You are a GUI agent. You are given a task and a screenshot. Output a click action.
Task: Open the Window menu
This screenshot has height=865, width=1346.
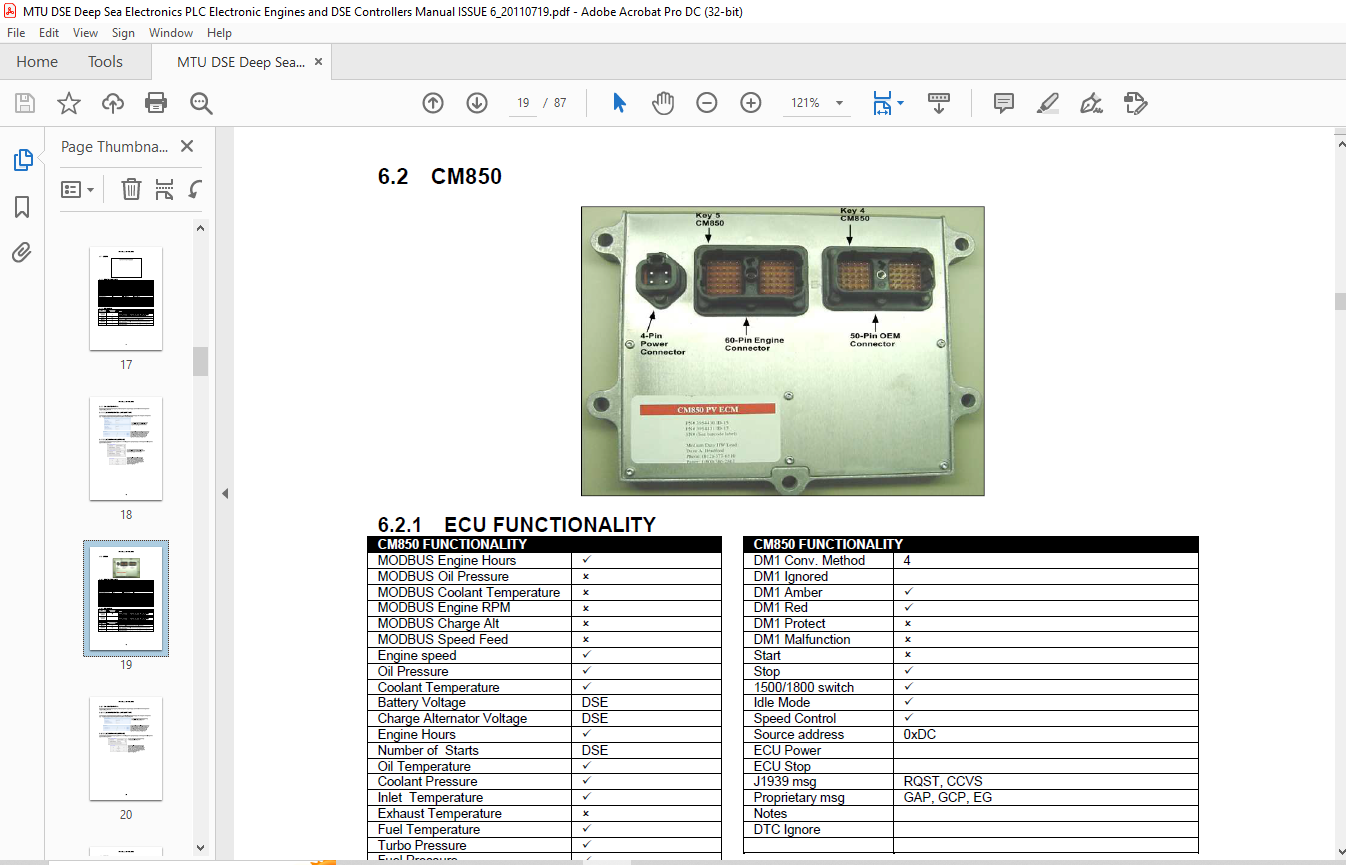171,33
